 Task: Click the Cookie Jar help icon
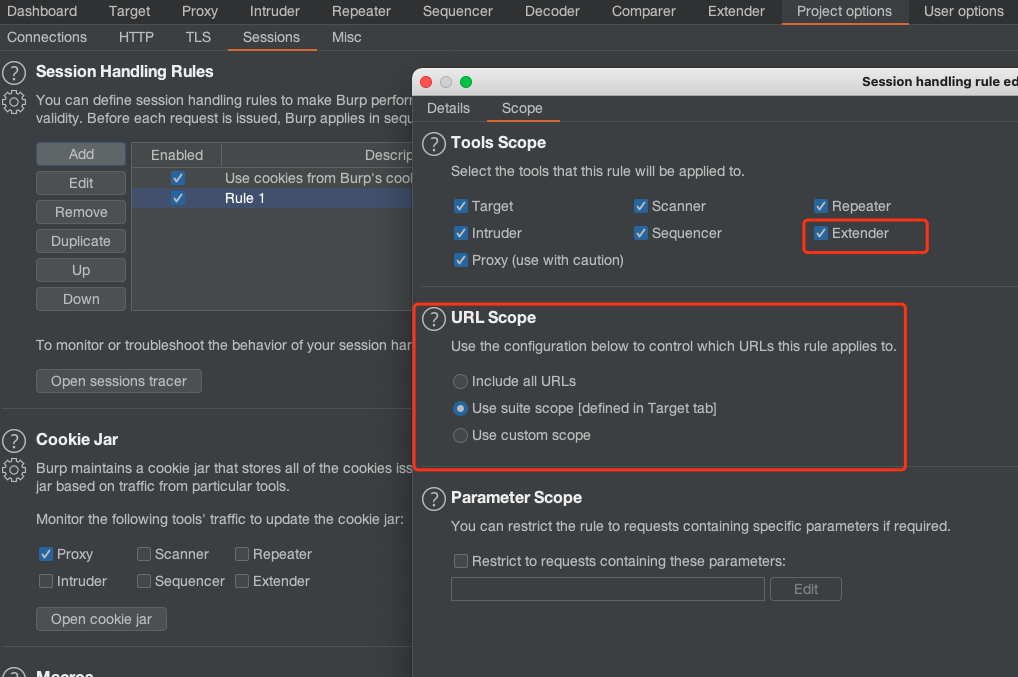14,440
